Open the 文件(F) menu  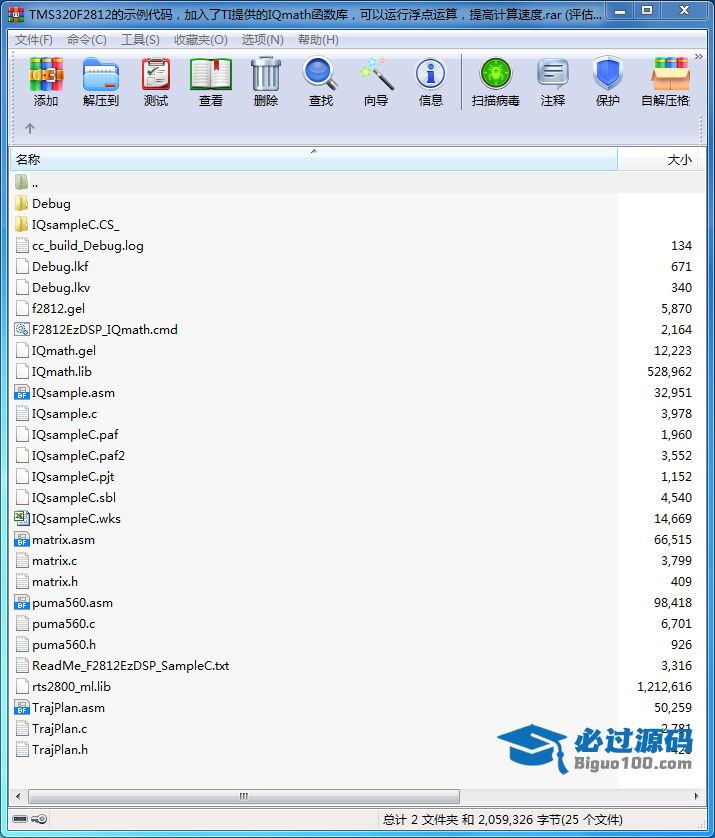pyautogui.click(x=34, y=40)
